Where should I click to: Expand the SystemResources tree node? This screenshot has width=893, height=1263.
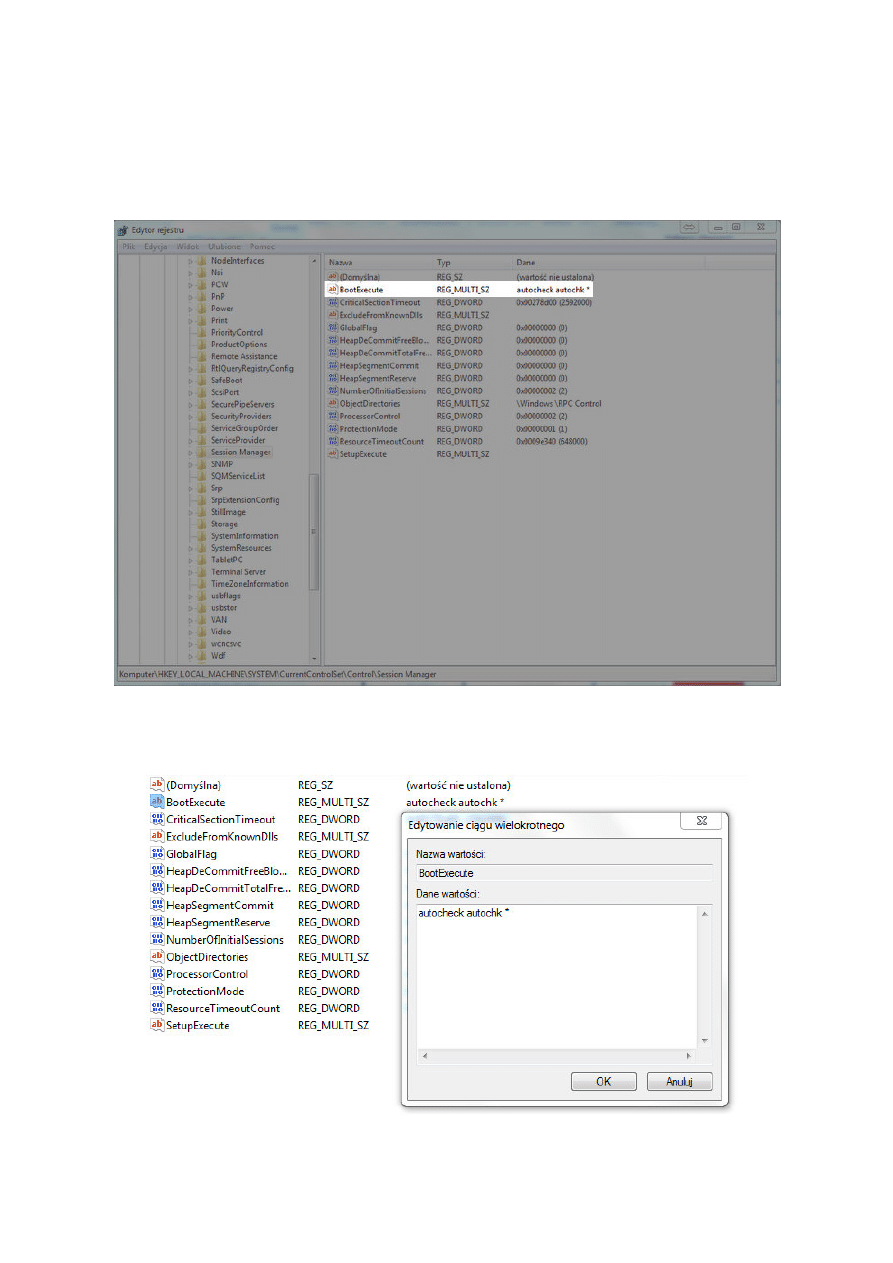pyautogui.click(x=190, y=548)
